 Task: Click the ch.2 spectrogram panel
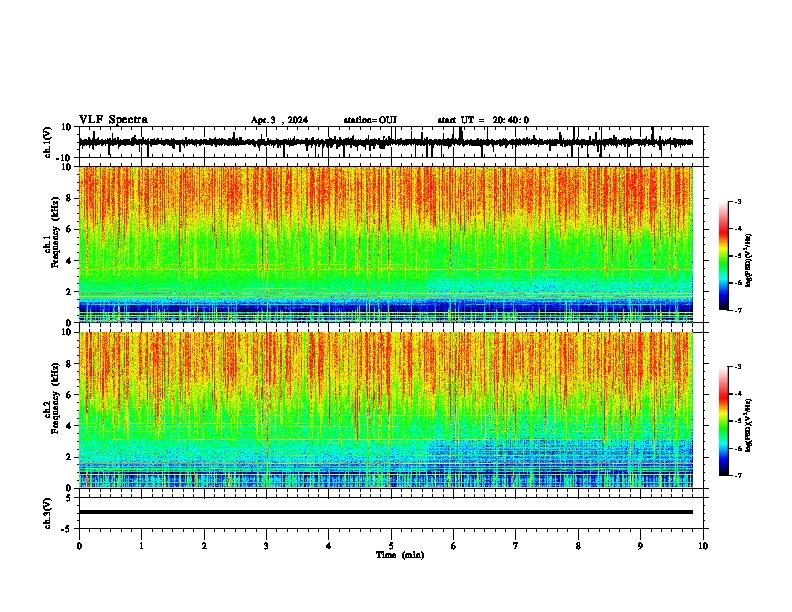386,410
